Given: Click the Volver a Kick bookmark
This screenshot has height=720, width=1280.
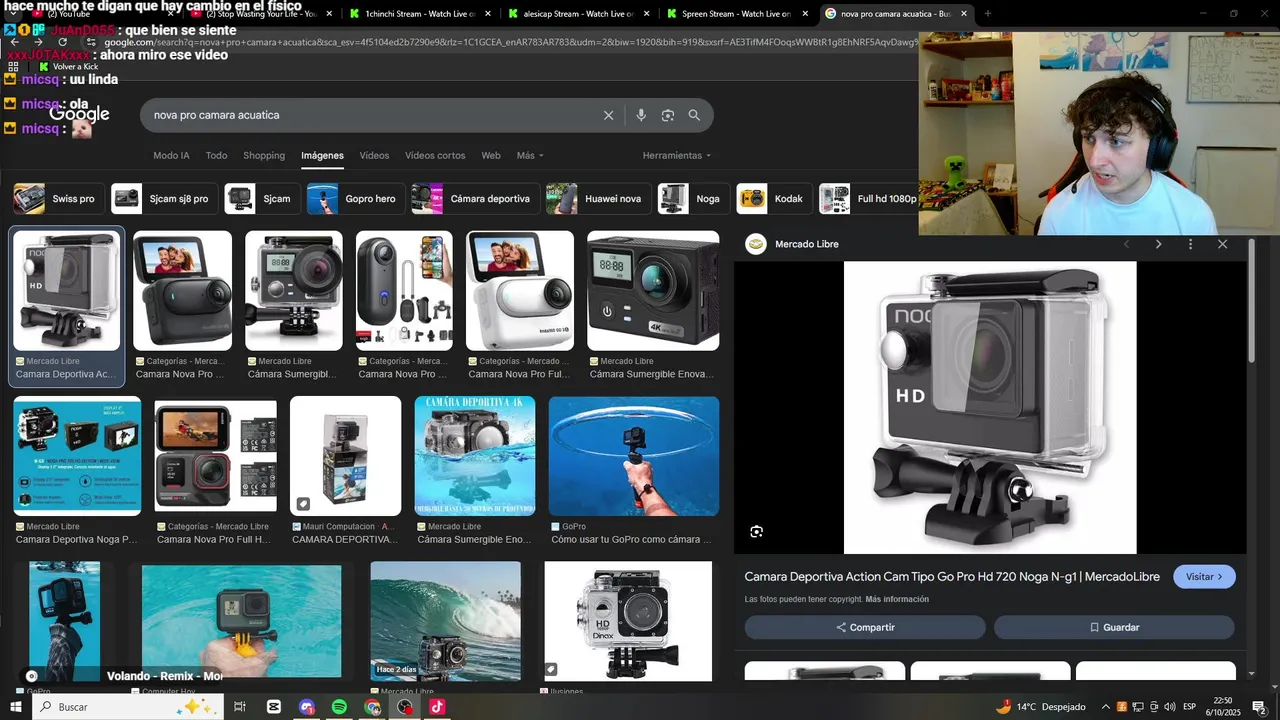Looking at the screenshot, I should tap(69, 67).
